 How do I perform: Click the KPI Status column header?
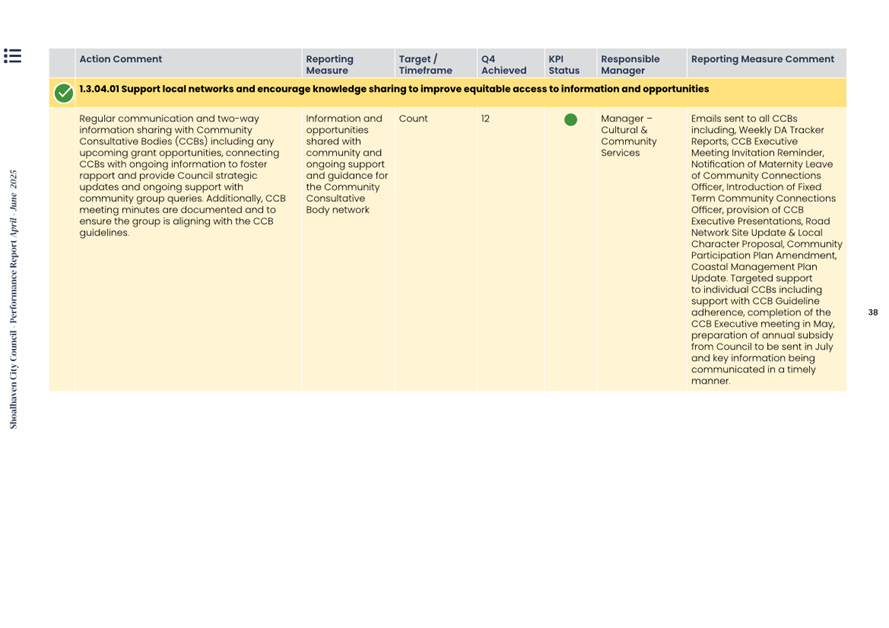click(563, 65)
